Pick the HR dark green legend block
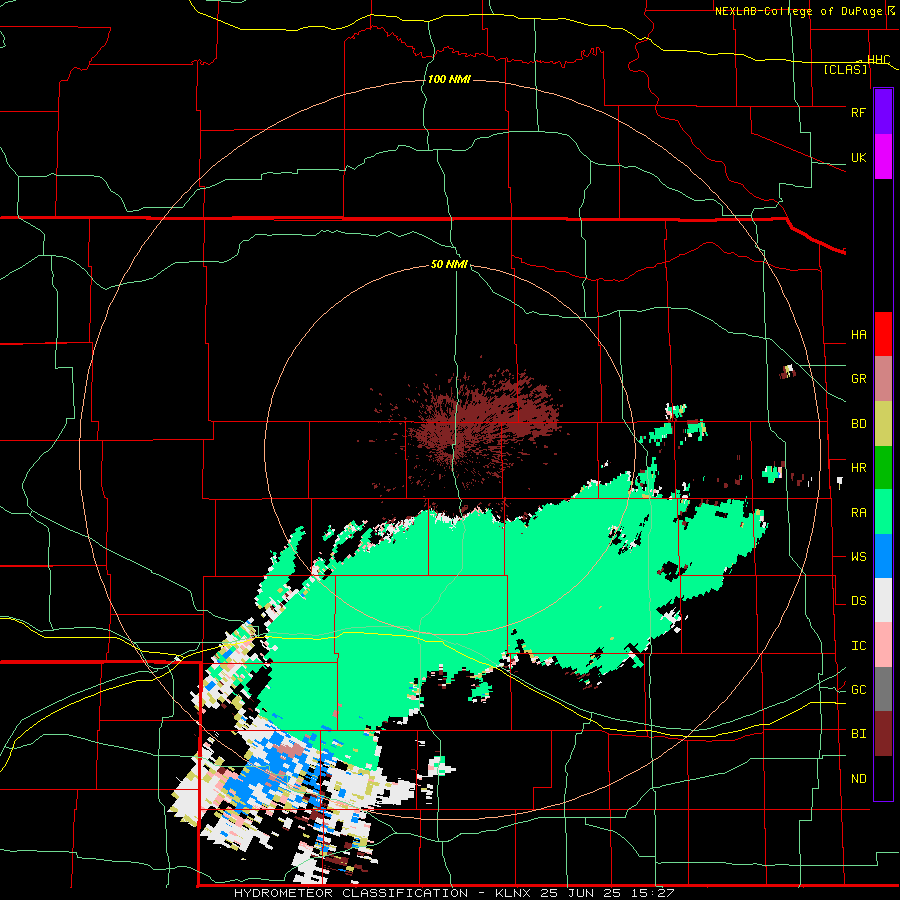 pos(883,468)
